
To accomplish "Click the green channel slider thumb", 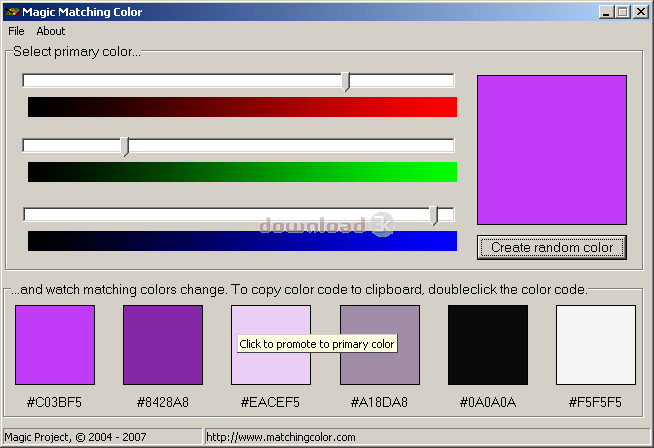I will click(x=125, y=146).
